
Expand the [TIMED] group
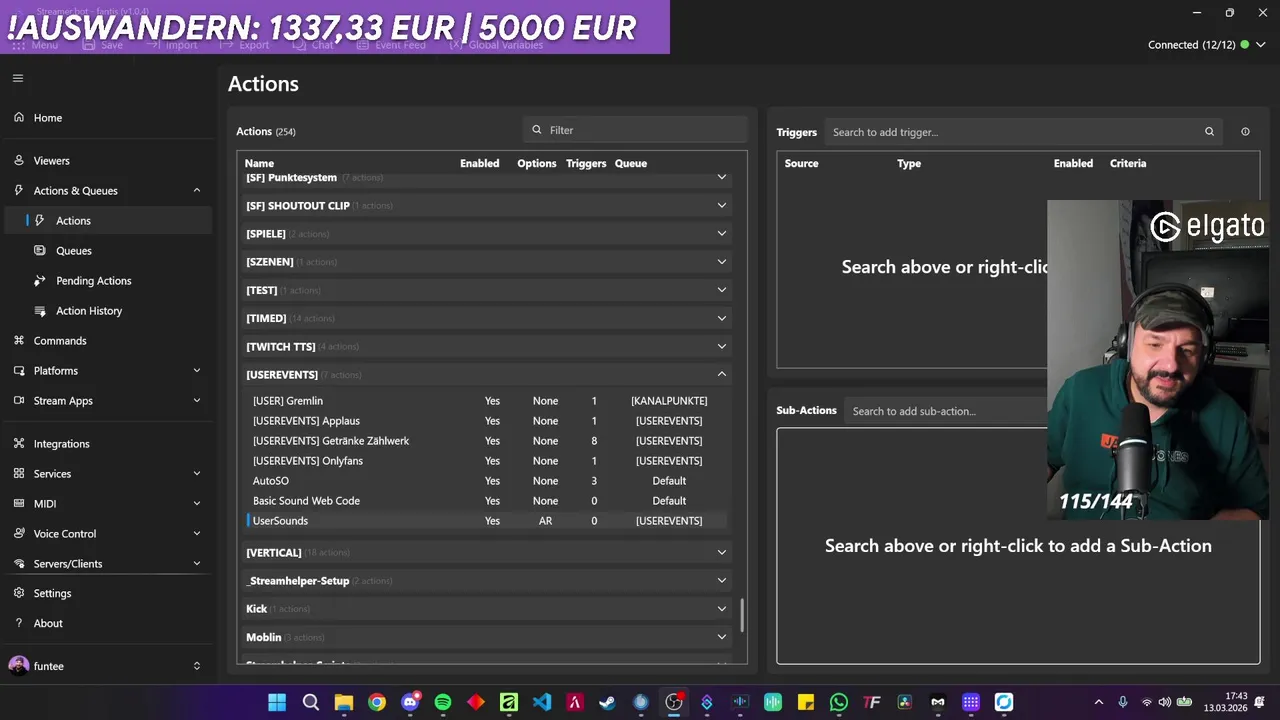(721, 318)
